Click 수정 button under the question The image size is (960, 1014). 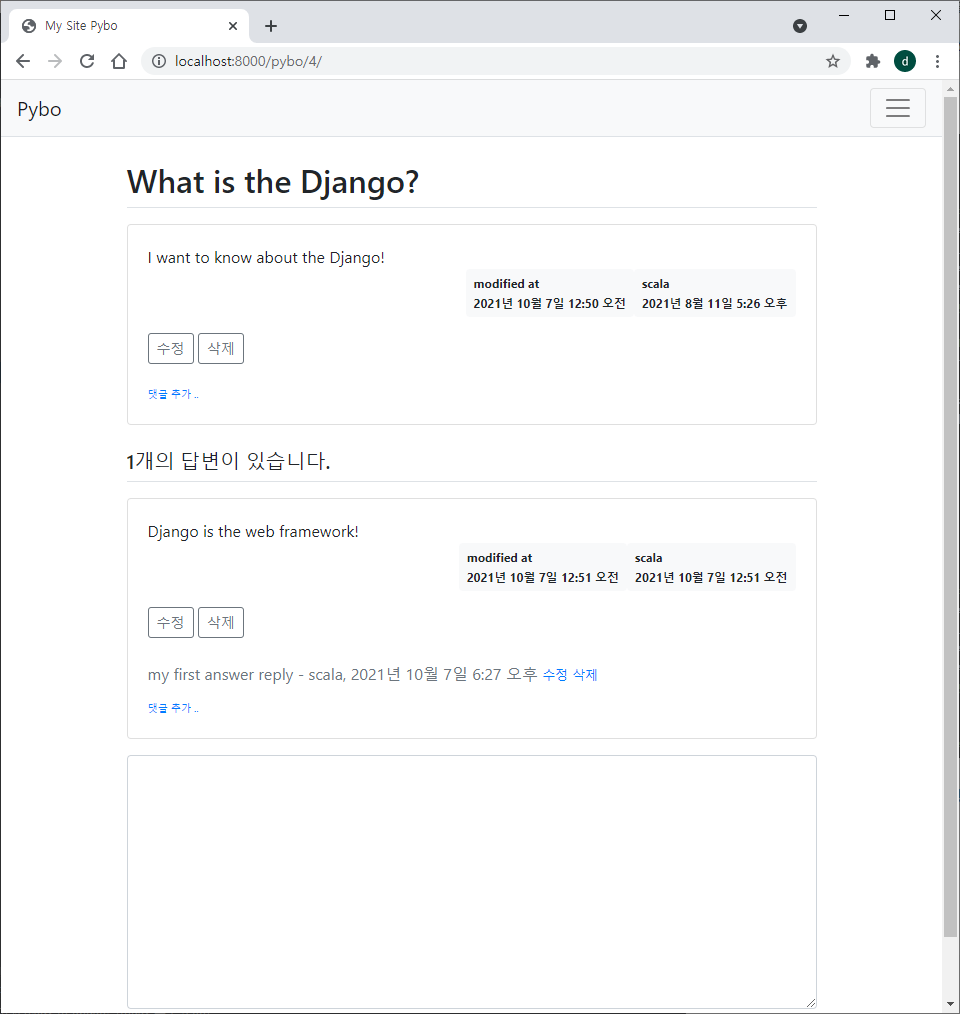[x=171, y=349]
